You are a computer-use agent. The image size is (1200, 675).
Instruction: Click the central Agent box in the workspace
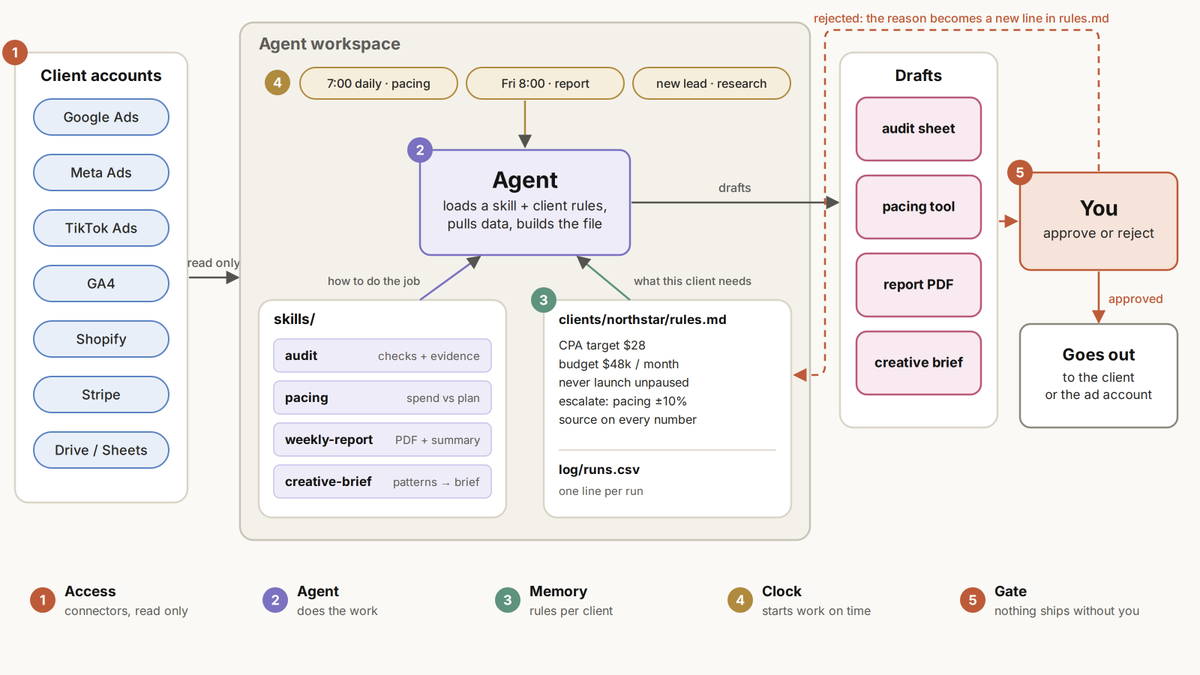coord(525,202)
